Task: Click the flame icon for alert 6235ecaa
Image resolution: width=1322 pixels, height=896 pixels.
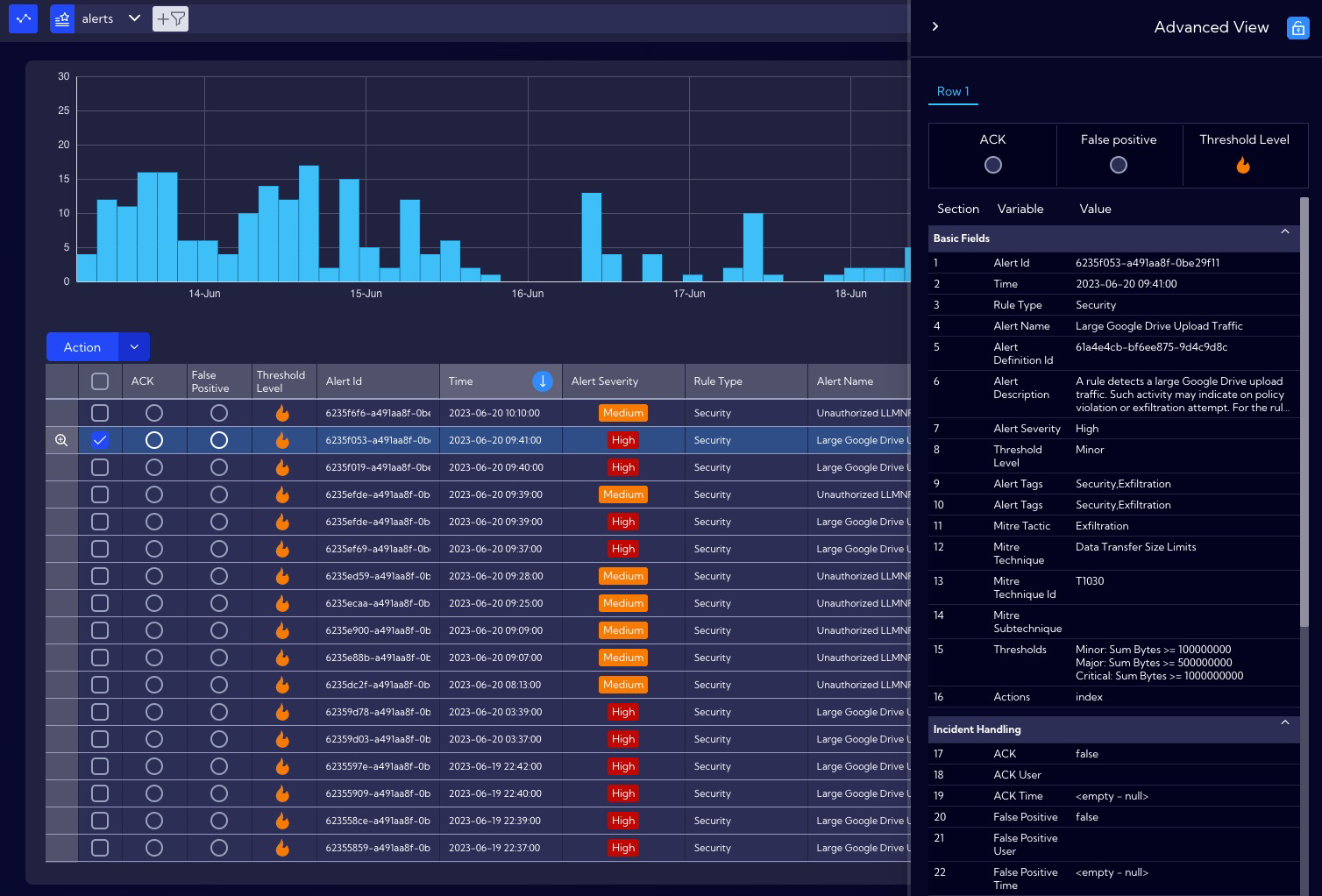Action: coord(282,603)
